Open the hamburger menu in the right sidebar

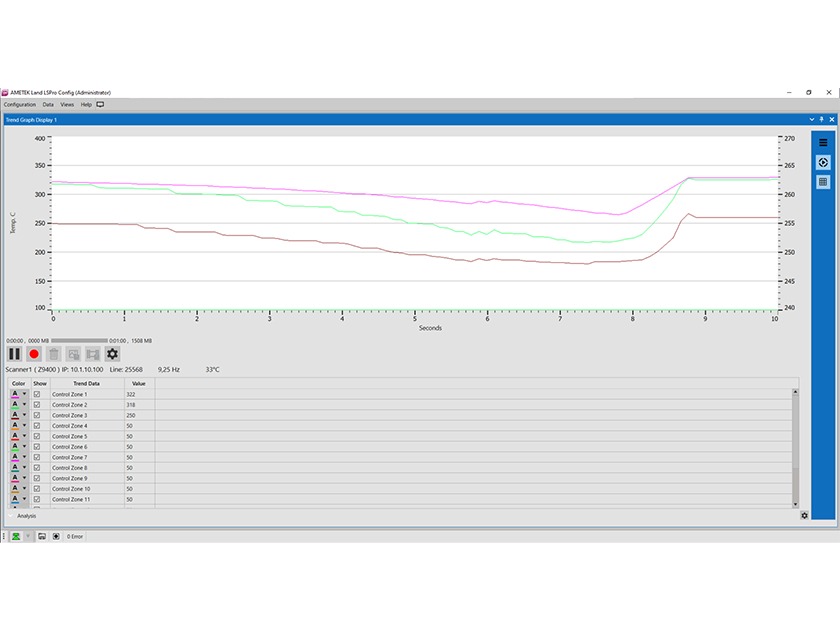tap(822, 142)
